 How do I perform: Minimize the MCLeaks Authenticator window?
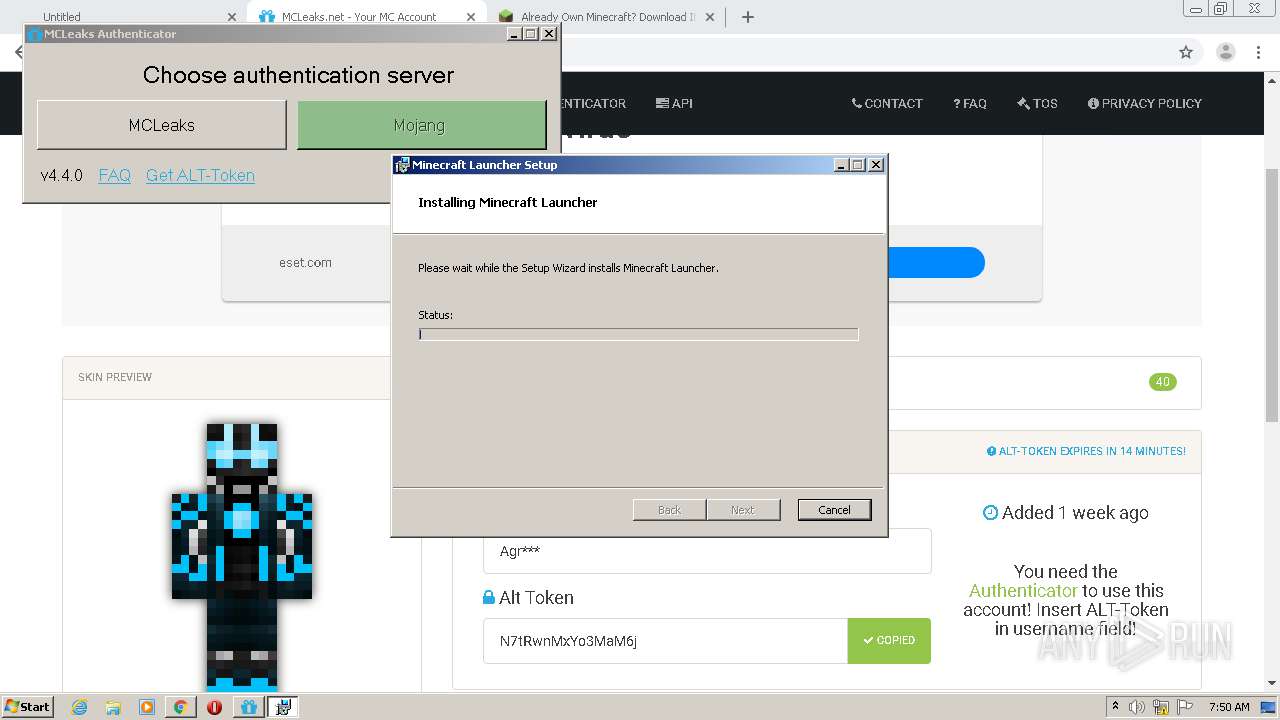pyautogui.click(x=514, y=34)
